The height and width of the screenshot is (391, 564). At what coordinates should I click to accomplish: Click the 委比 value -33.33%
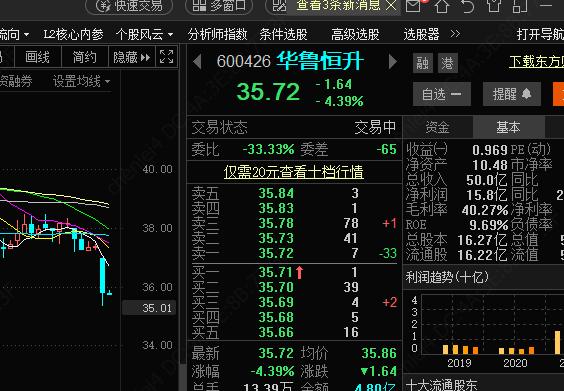point(268,149)
